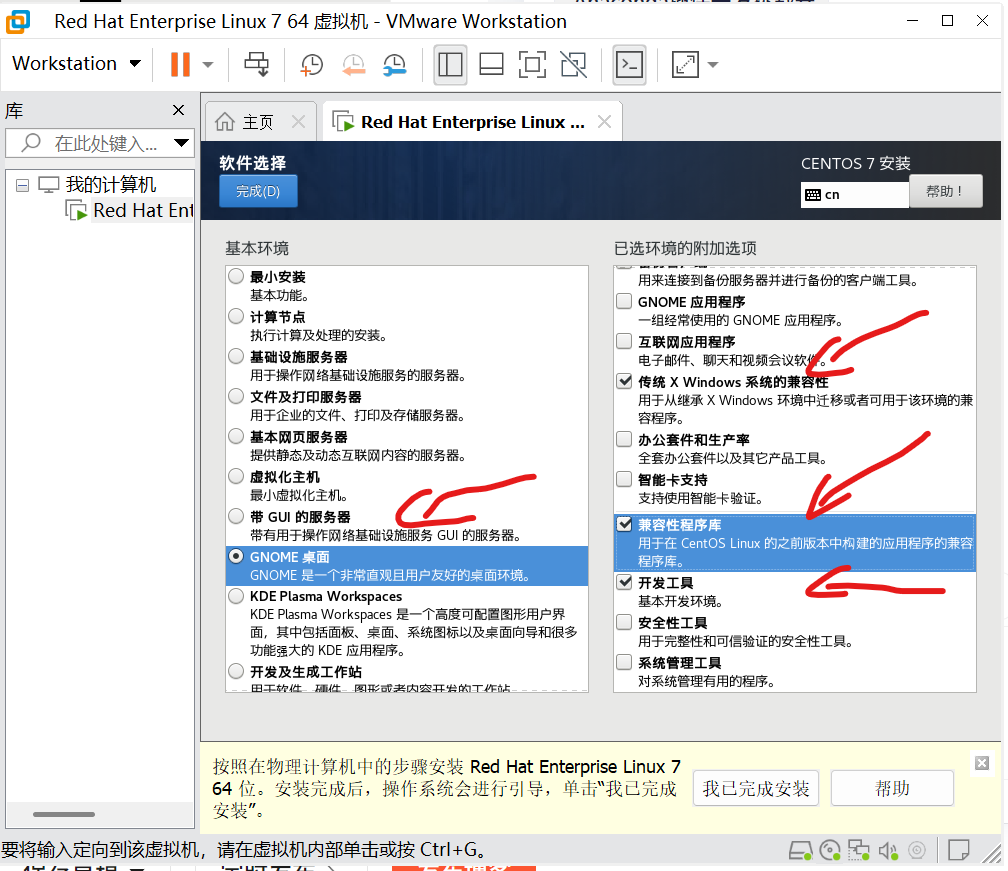Uncheck the 开发工具 add-on option
Screen dimensions: 1008x871
[623, 582]
